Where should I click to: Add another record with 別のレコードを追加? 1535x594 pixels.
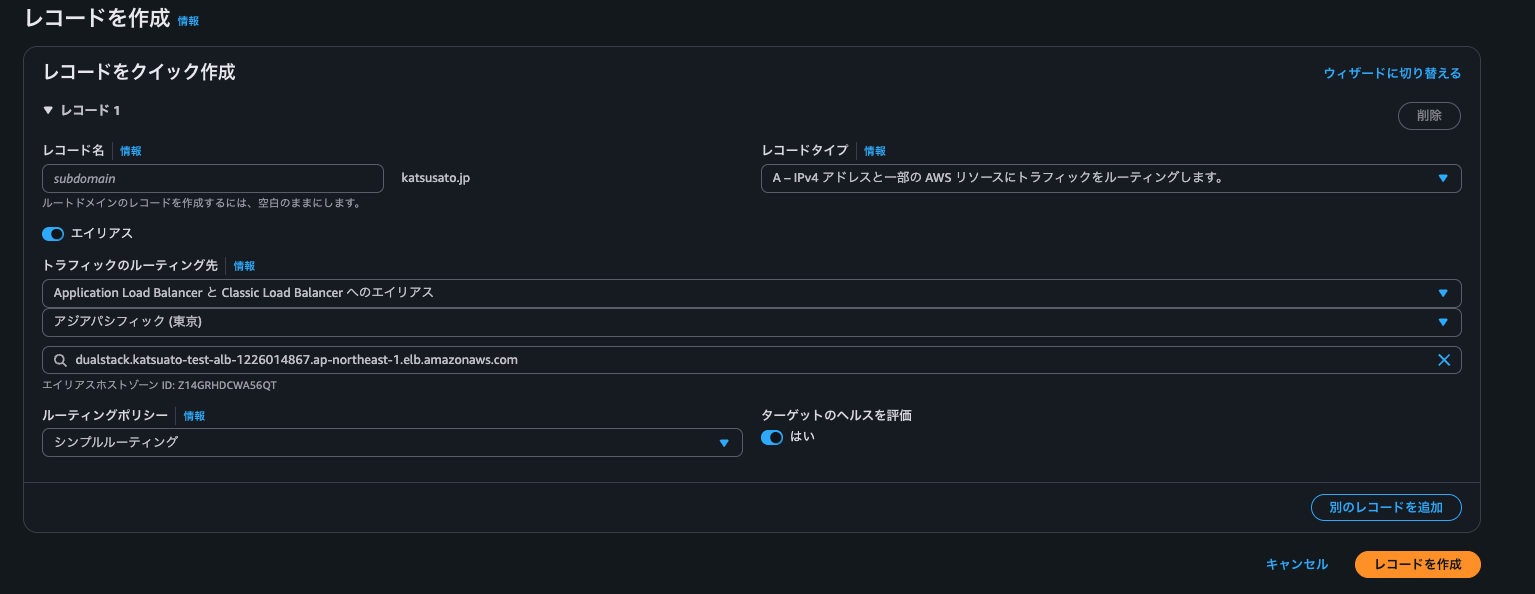(x=1385, y=507)
